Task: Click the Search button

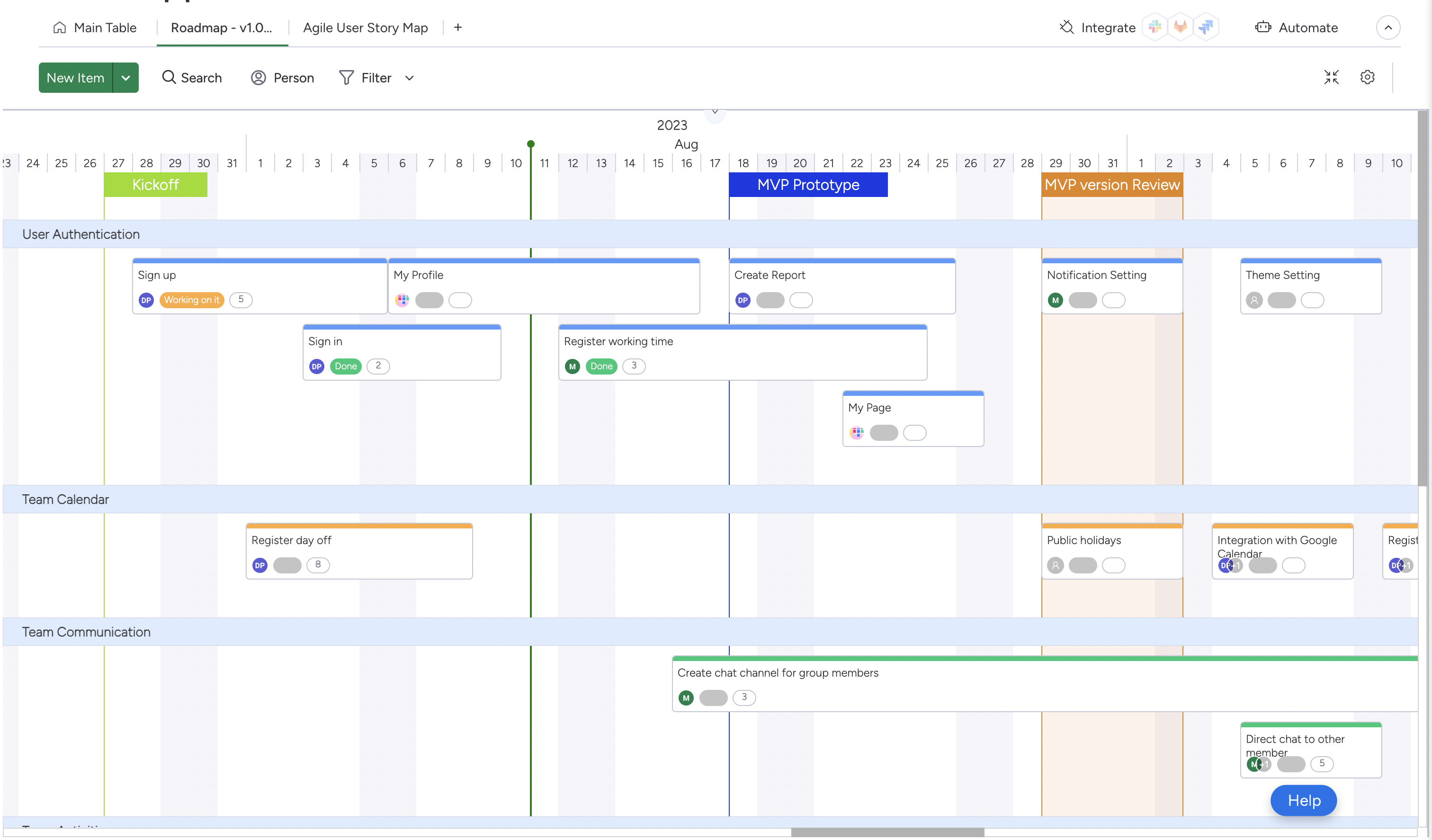Action: pos(191,78)
